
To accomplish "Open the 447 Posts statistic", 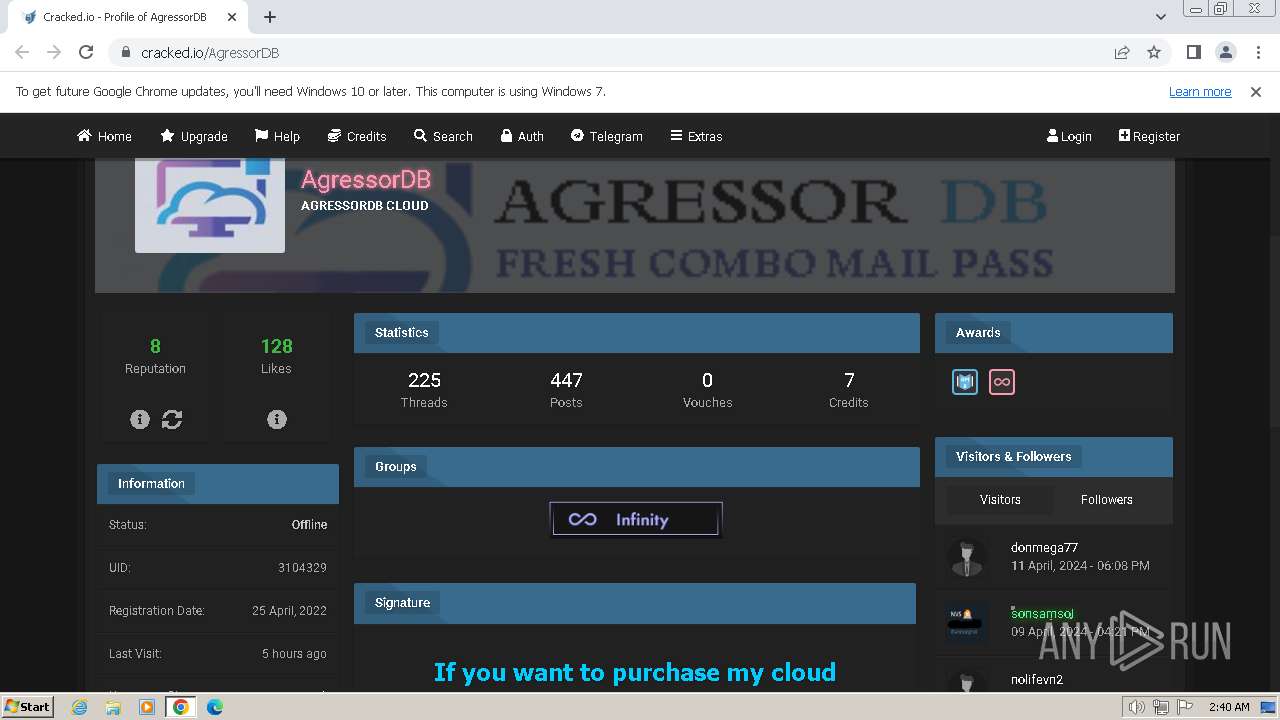I will [566, 389].
